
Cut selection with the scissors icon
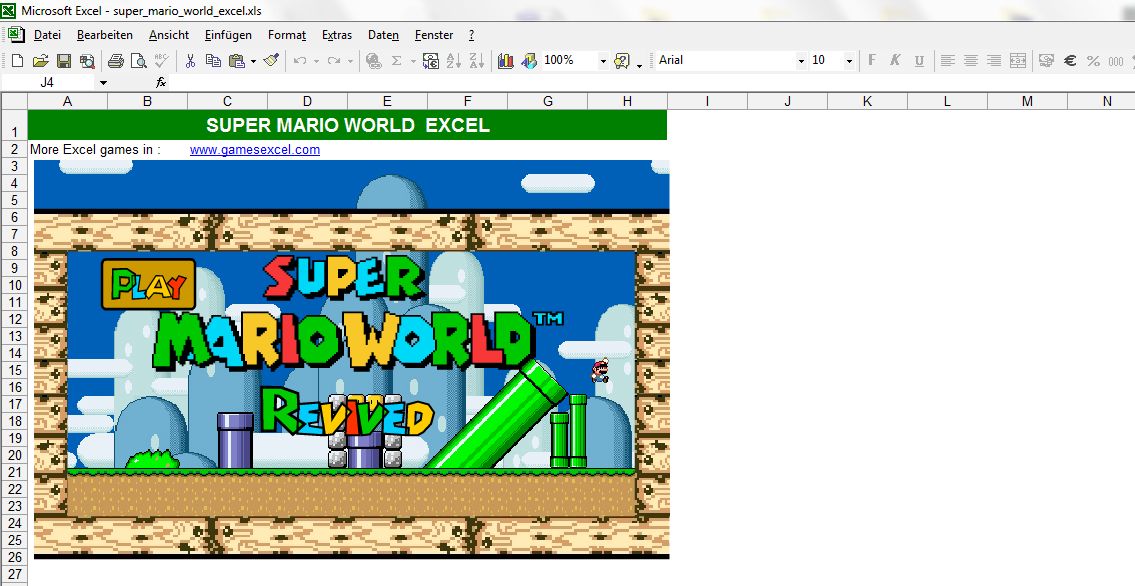coord(190,61)
